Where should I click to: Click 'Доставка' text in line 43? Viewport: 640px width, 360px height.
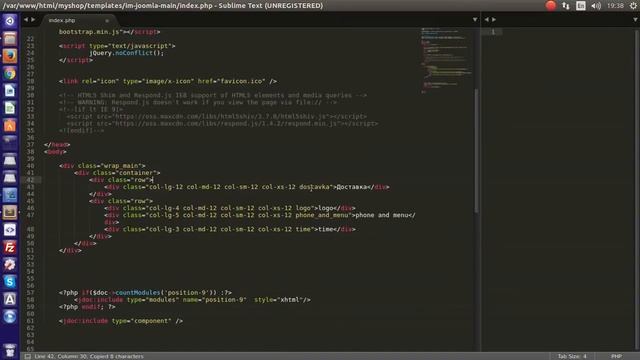351,187
